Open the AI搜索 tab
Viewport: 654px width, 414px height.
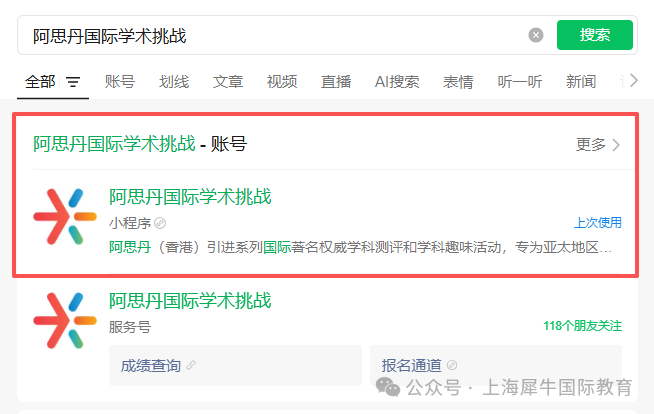397,82
